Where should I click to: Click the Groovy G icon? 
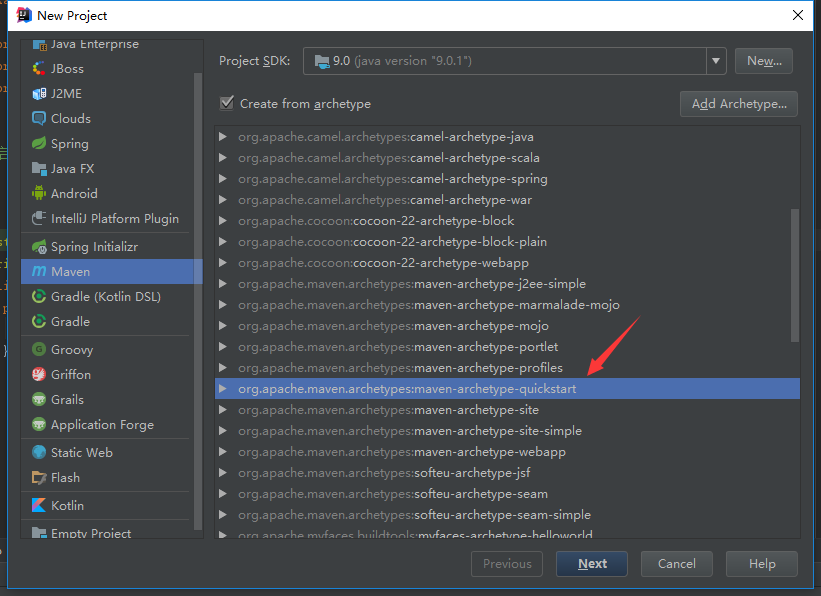point(39,349)
